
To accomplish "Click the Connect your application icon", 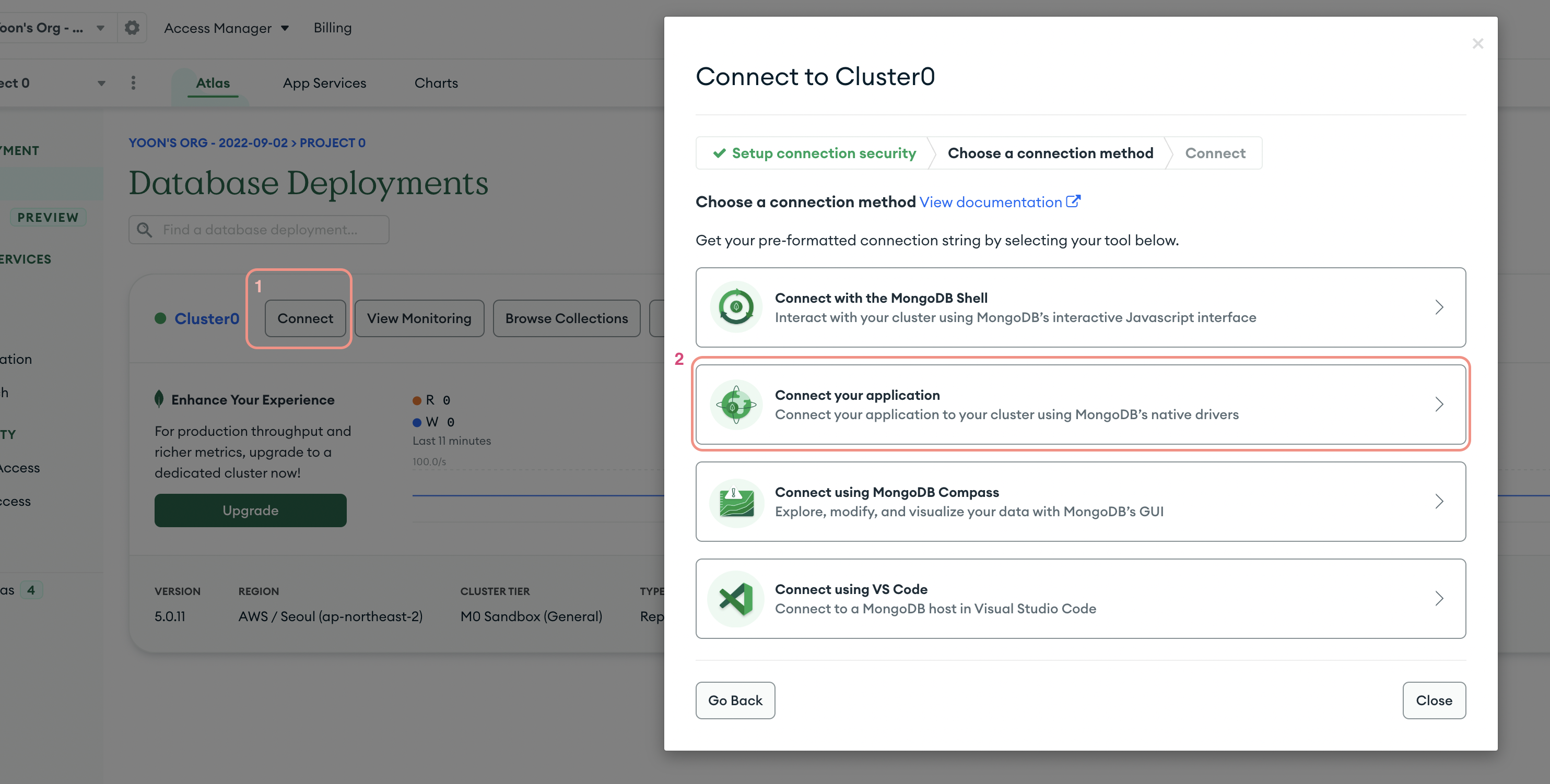I will tap(736, 405).
